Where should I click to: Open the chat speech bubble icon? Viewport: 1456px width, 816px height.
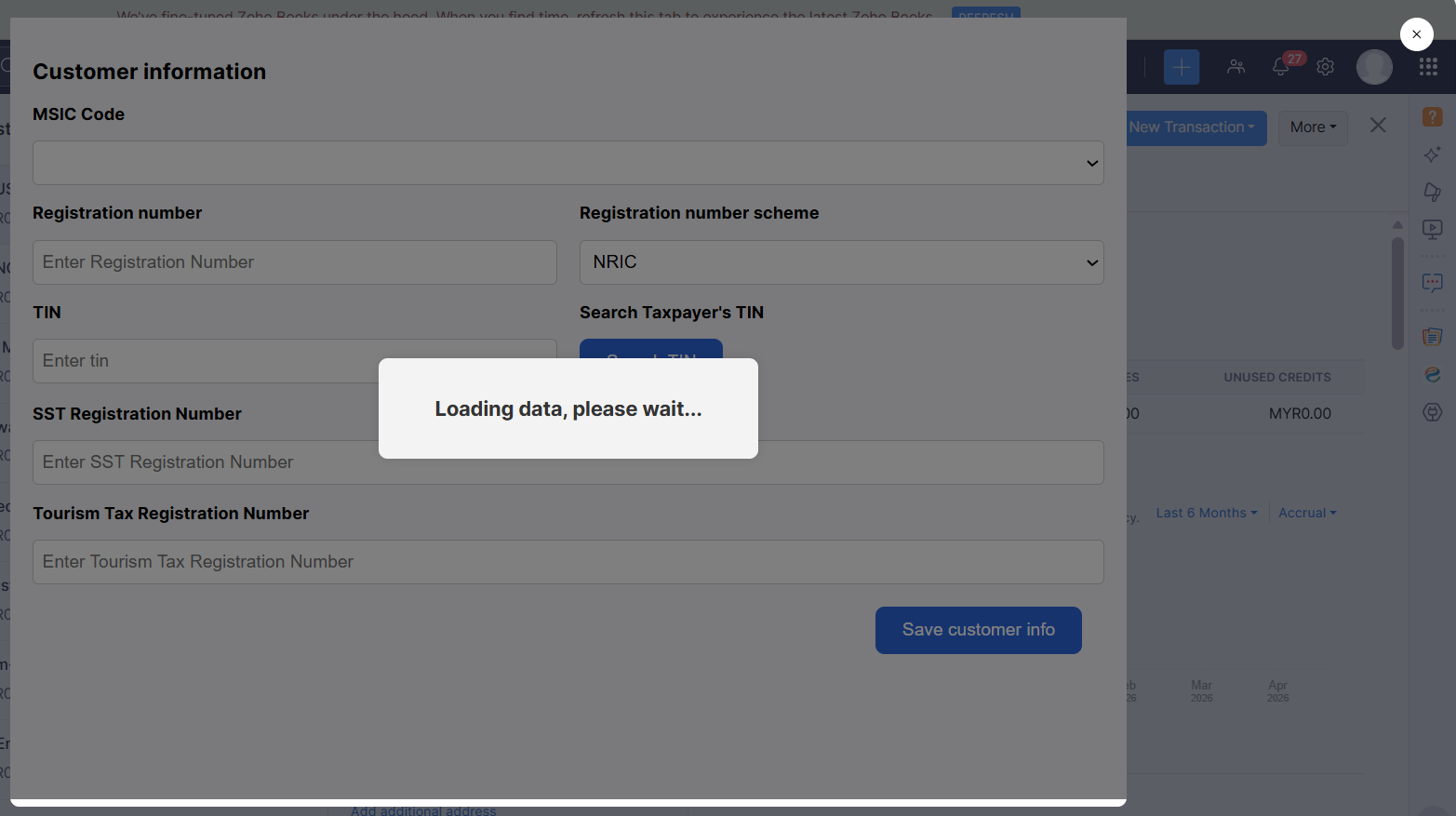coord(1432,283)
